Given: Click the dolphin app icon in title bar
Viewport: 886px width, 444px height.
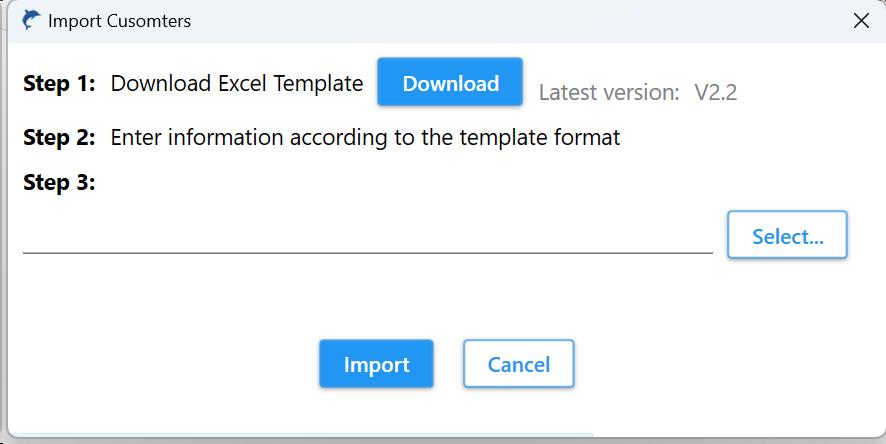Looking at the screenshot, I should [31, 20].
